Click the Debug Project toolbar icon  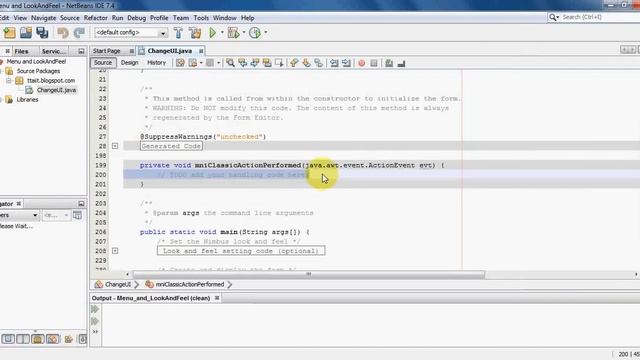233,33
